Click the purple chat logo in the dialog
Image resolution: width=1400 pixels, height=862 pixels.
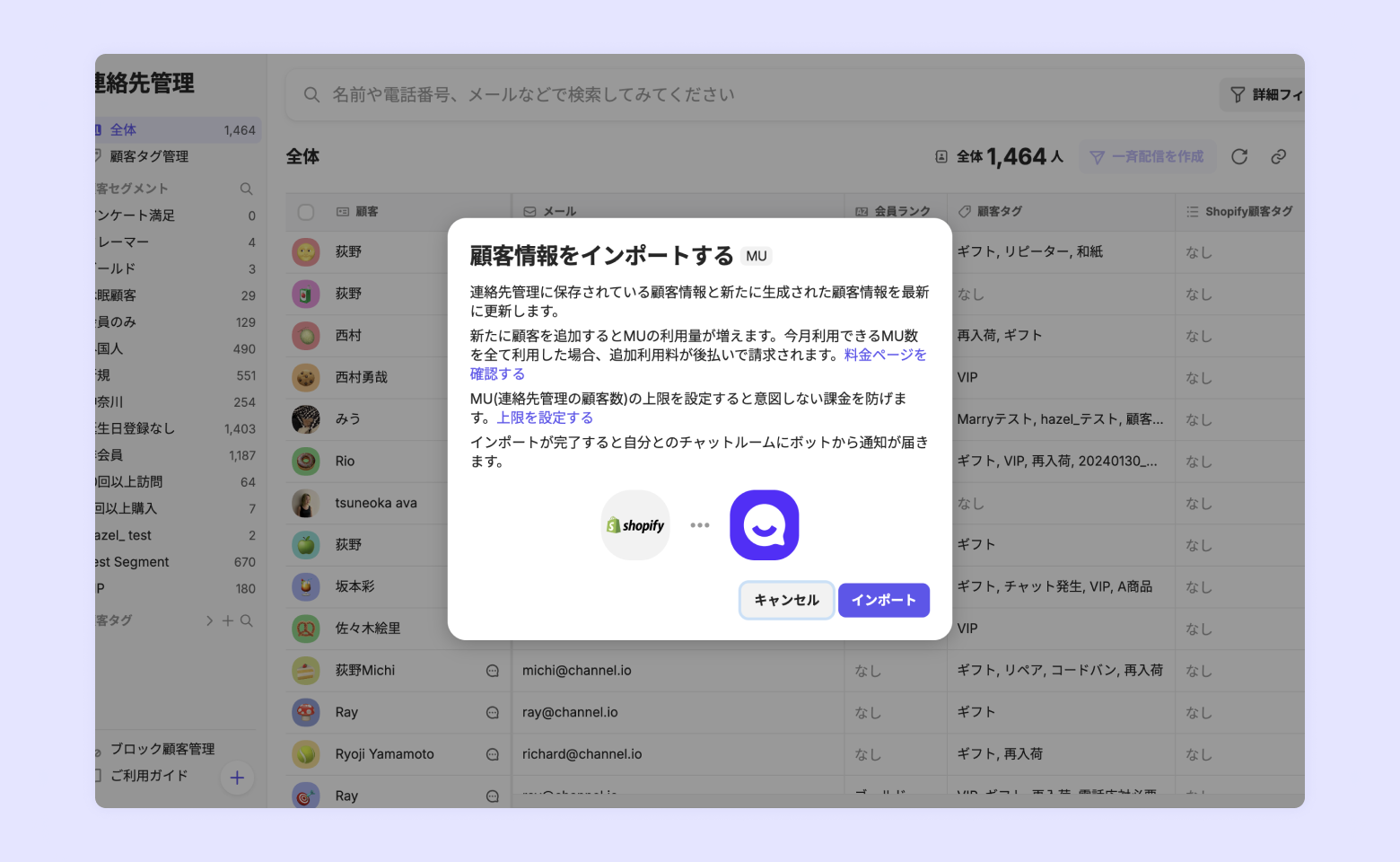tap(765, 525)
